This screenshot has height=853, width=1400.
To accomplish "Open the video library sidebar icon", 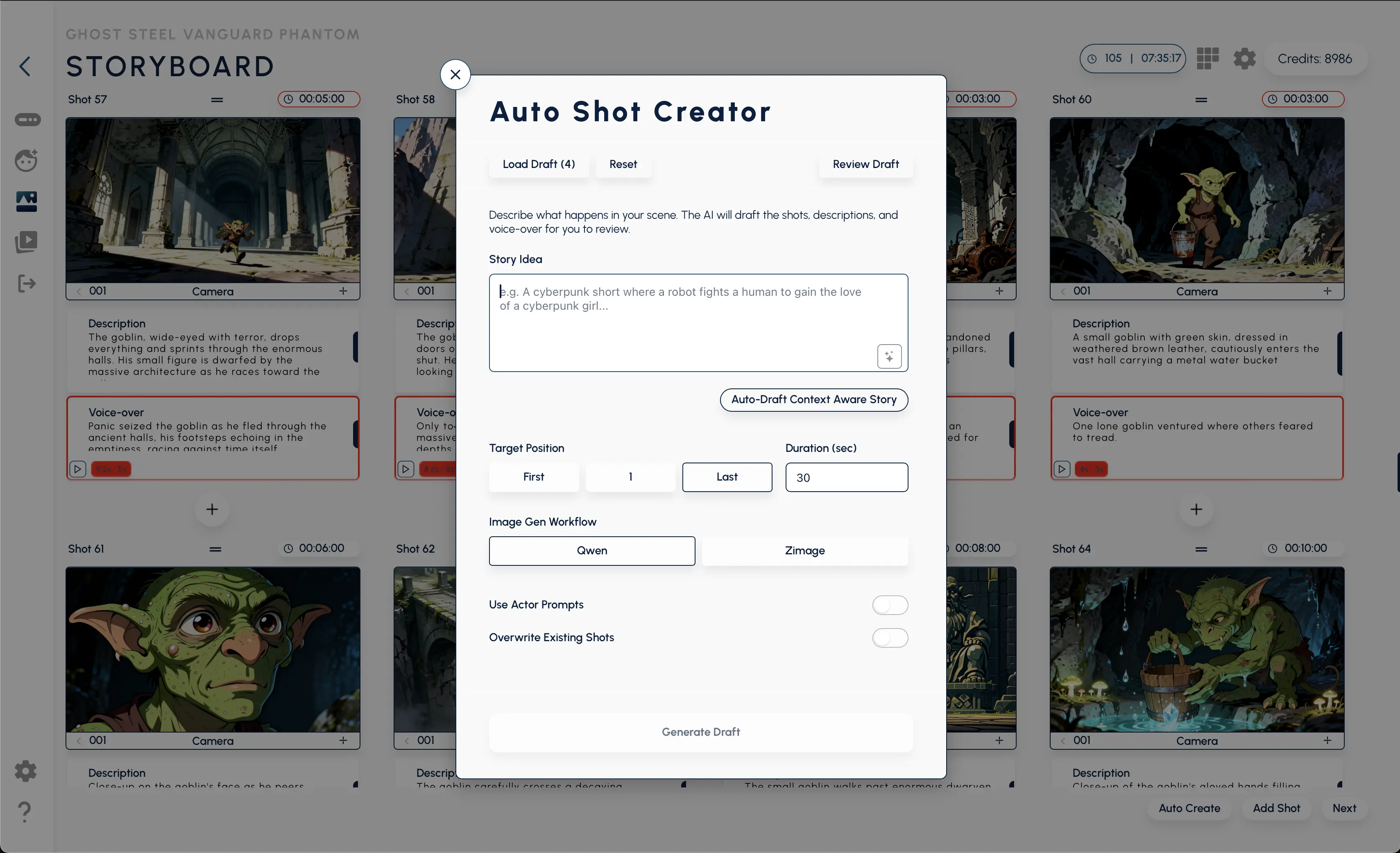I will pyautogui.click(x=27, y=242).
